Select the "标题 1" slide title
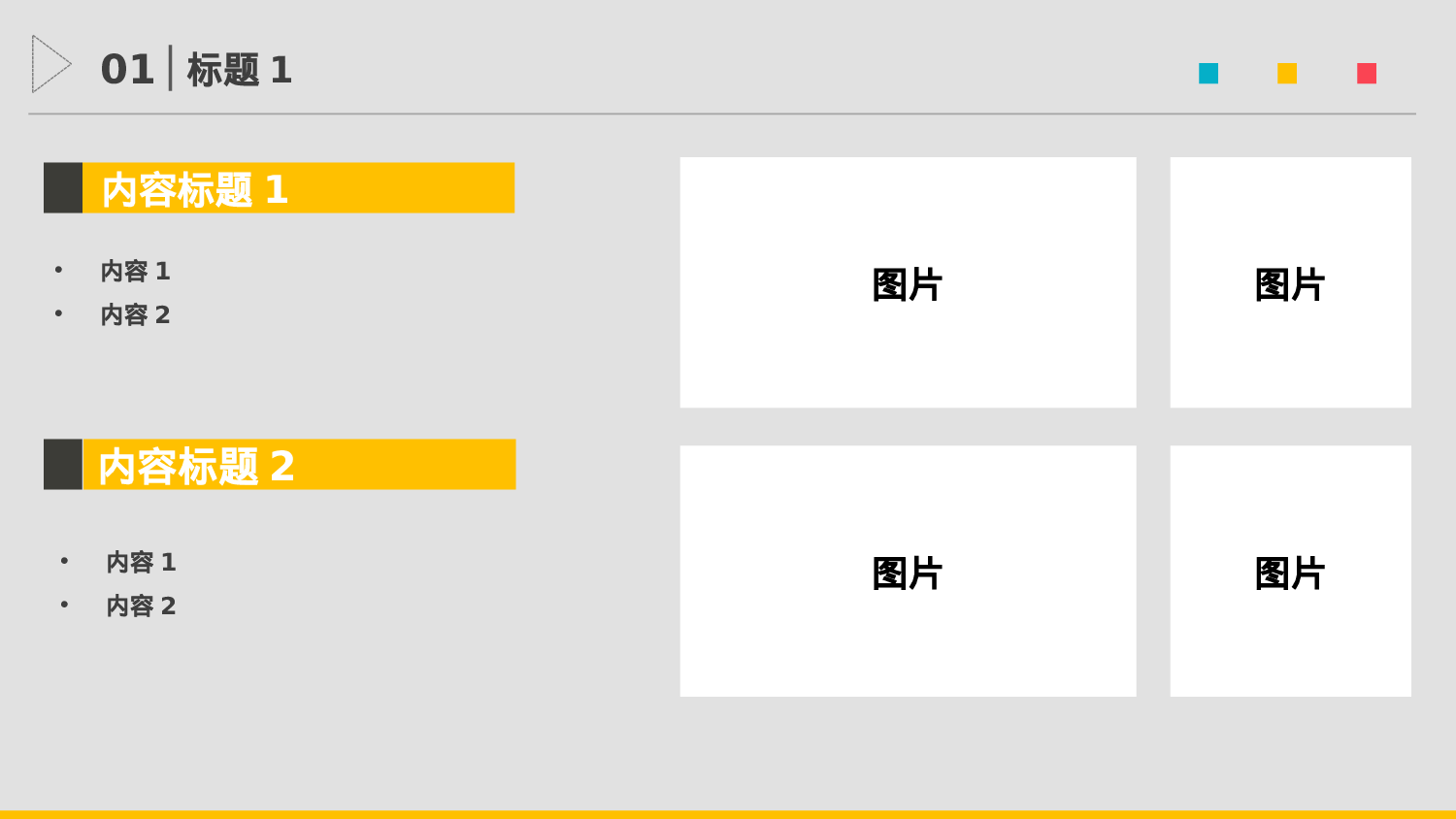The width and height of the screenshot is (1456, 819). point(240,71)
